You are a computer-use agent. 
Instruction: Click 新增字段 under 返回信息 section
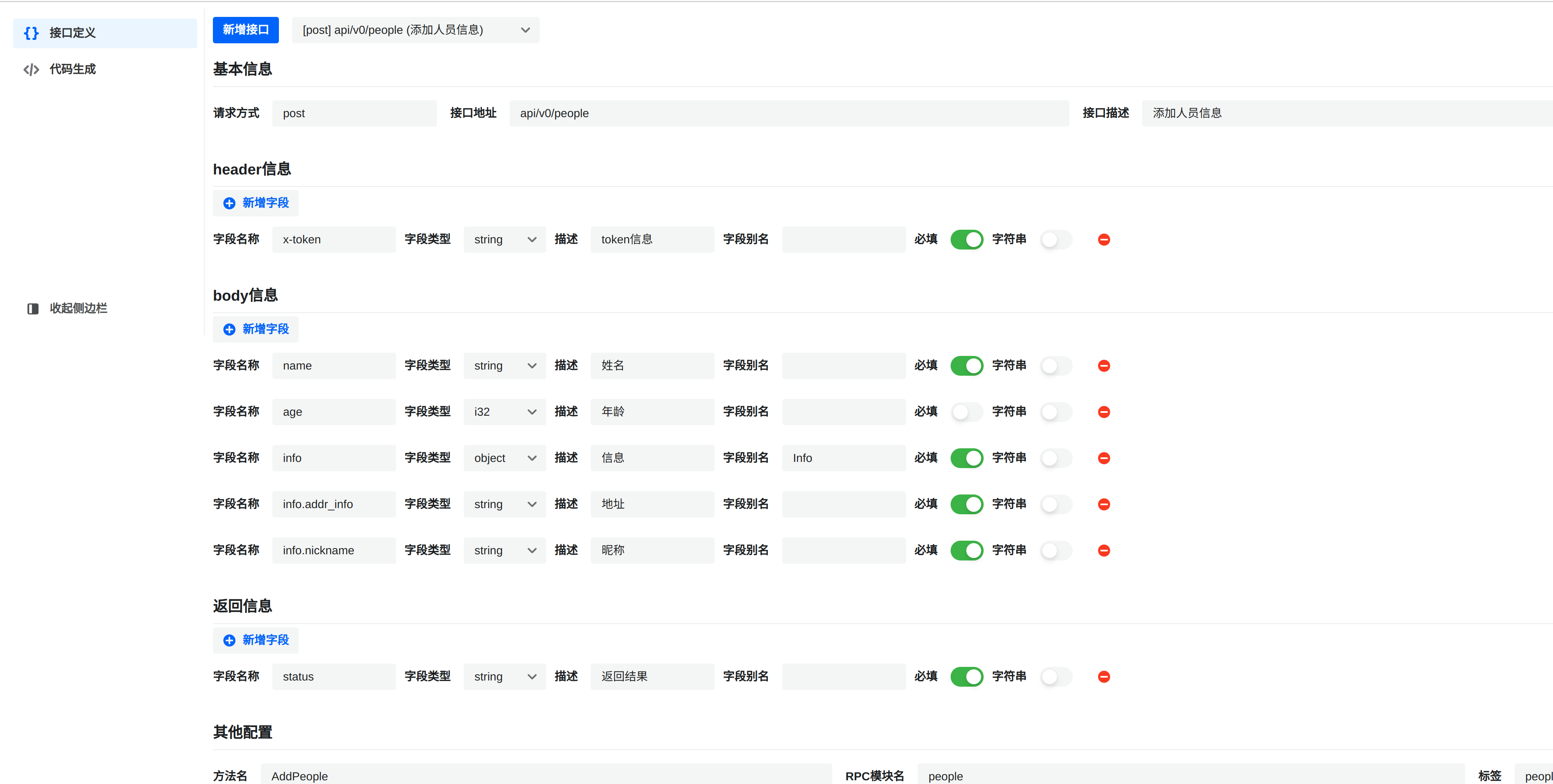point(256,640)
